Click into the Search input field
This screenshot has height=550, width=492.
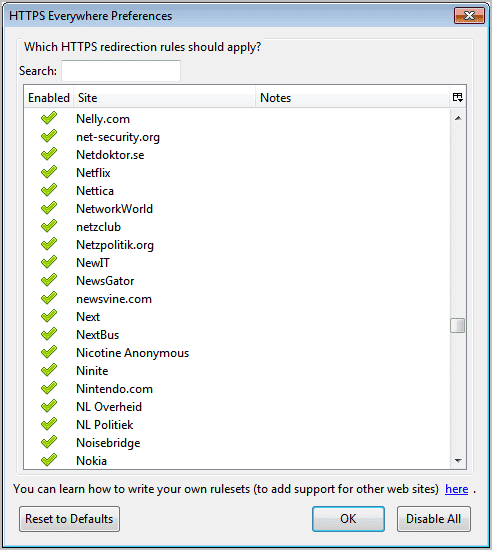tap(121, 71)
